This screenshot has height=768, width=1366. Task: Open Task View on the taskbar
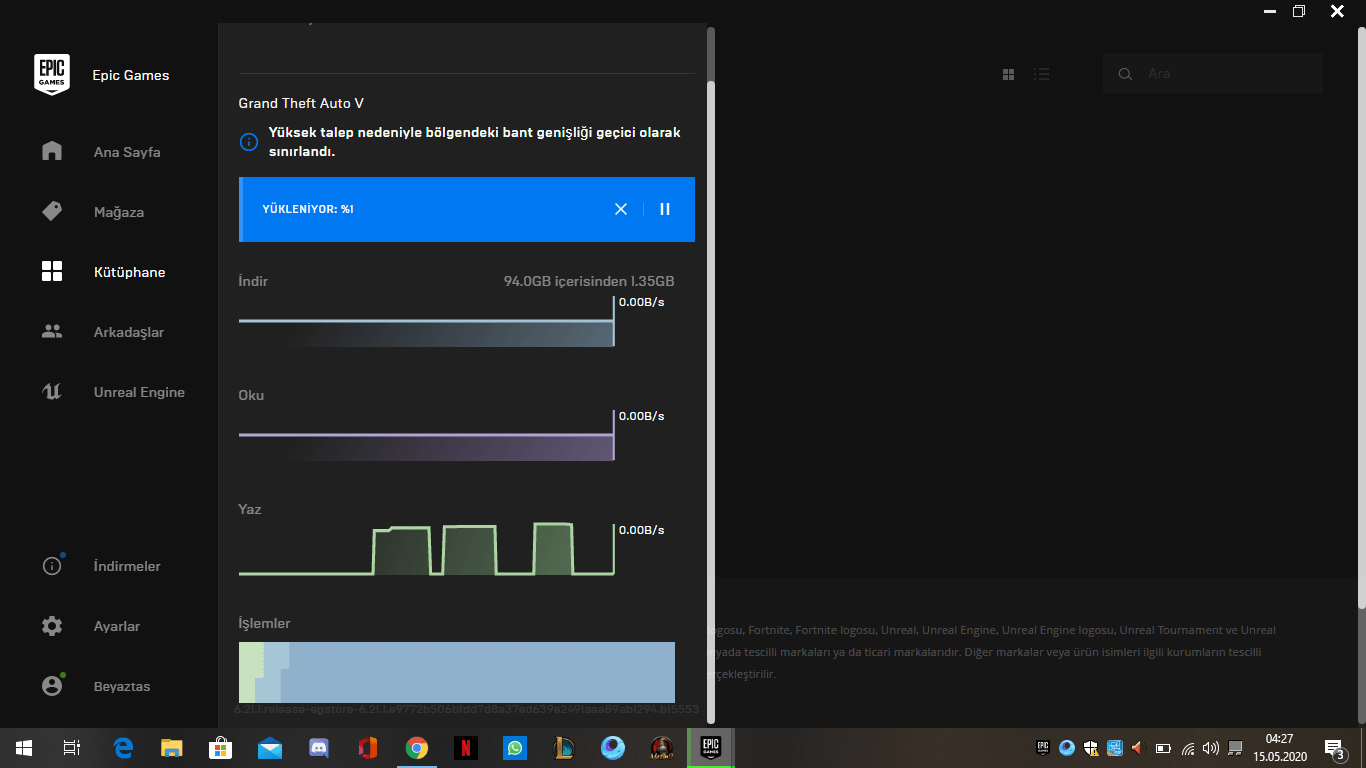(x=72, y=748)
